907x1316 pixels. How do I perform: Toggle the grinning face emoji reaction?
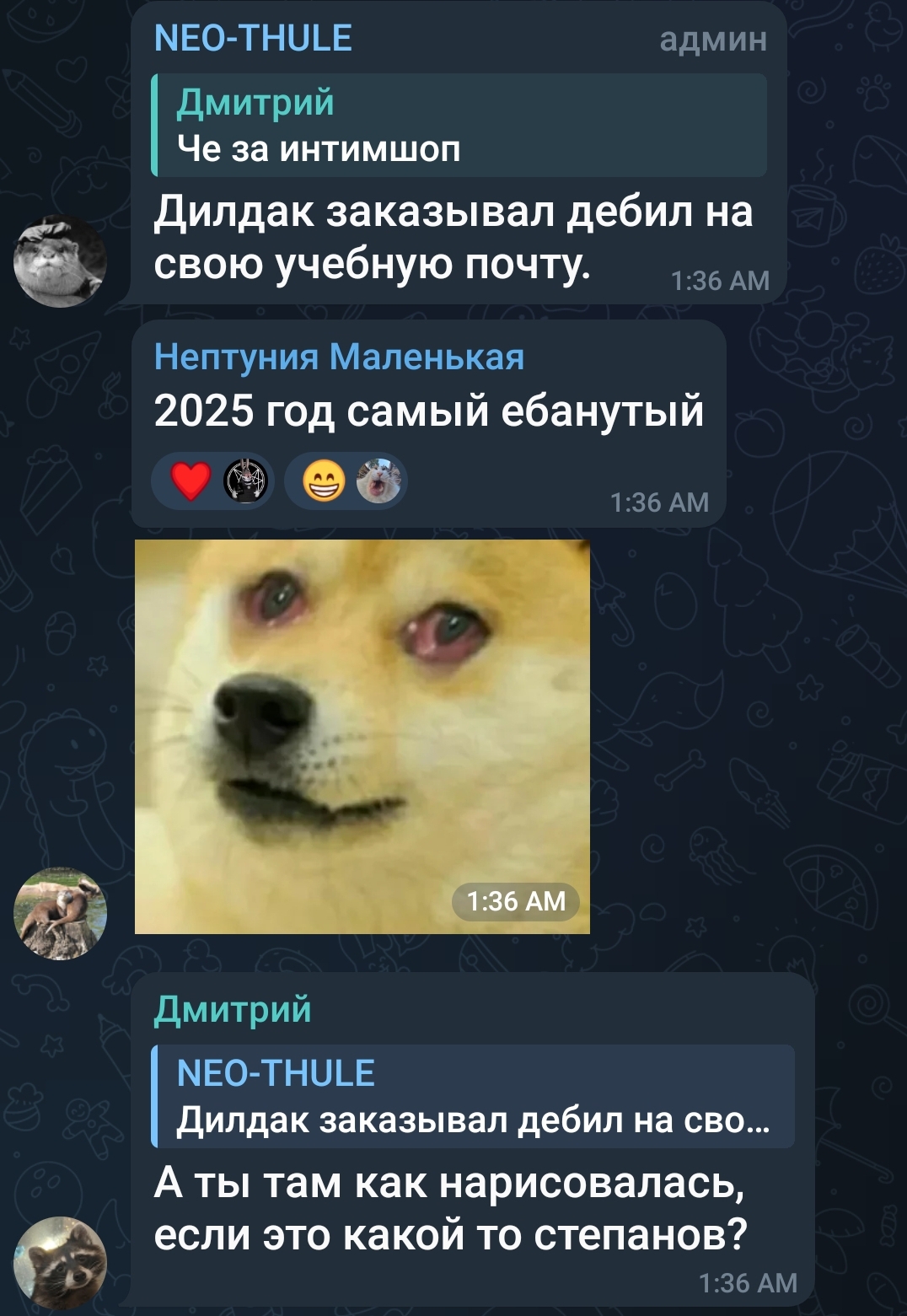346,482
